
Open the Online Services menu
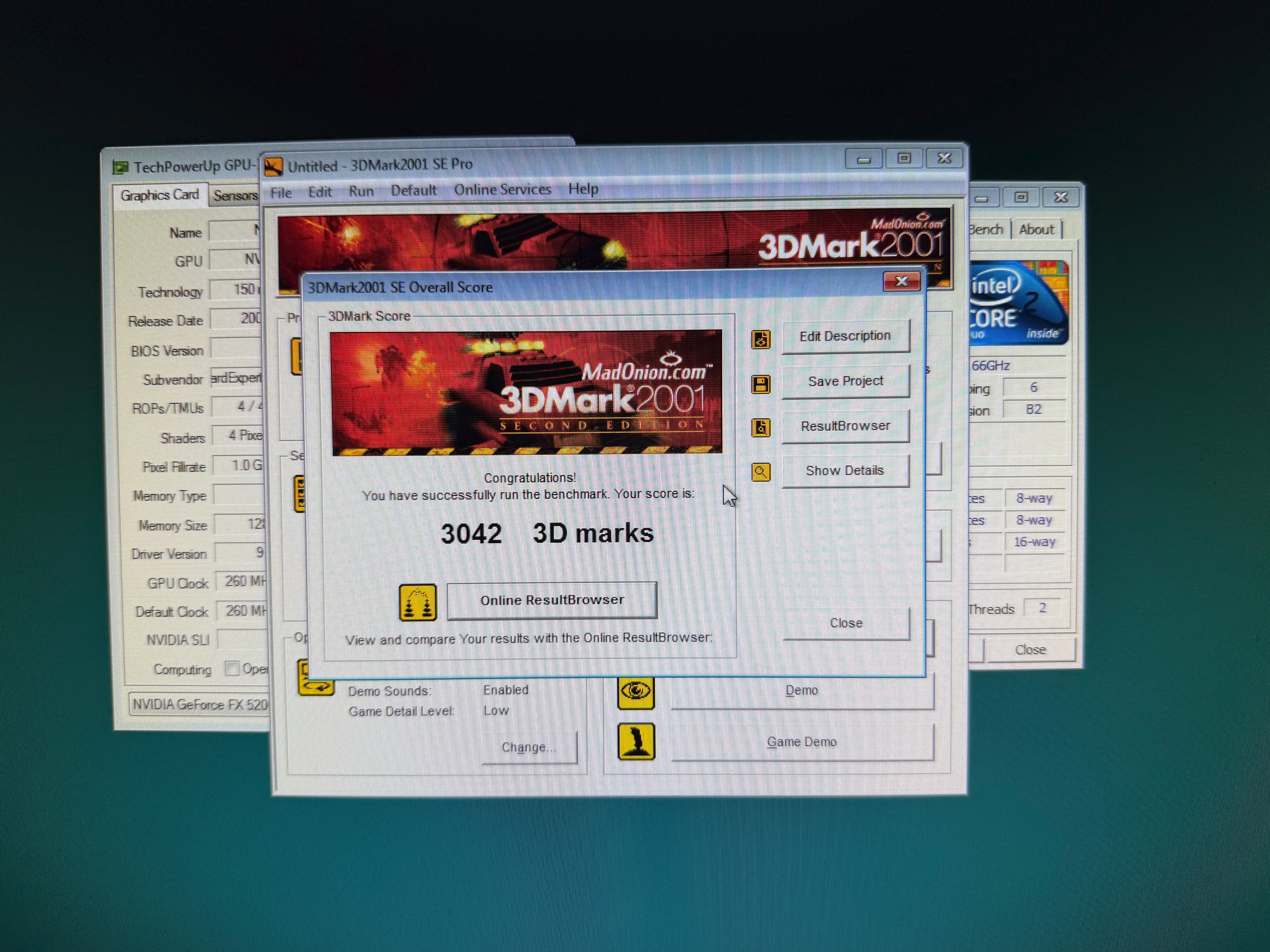[x=502, y=189]
